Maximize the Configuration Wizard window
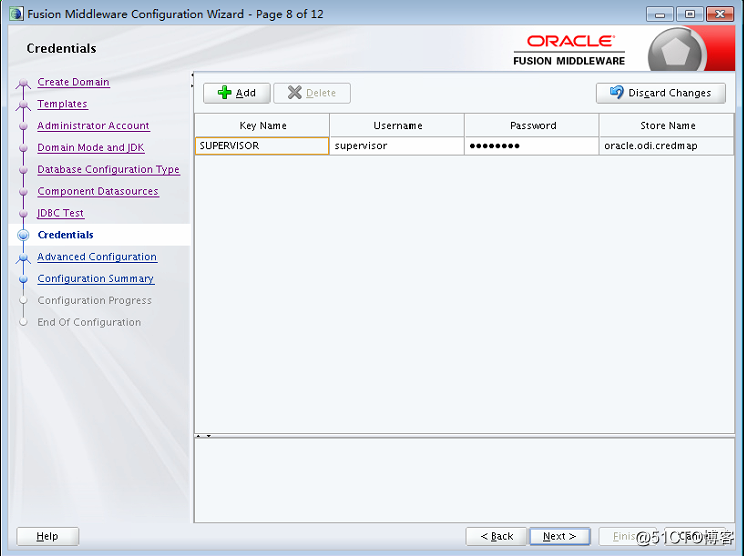The width and height of the screenshot is (744, 556). 689,14
